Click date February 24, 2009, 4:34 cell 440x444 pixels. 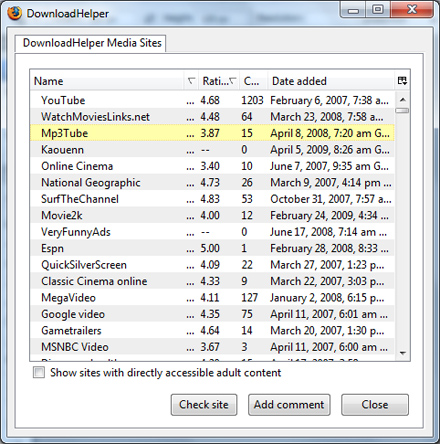tap(329, 215)
